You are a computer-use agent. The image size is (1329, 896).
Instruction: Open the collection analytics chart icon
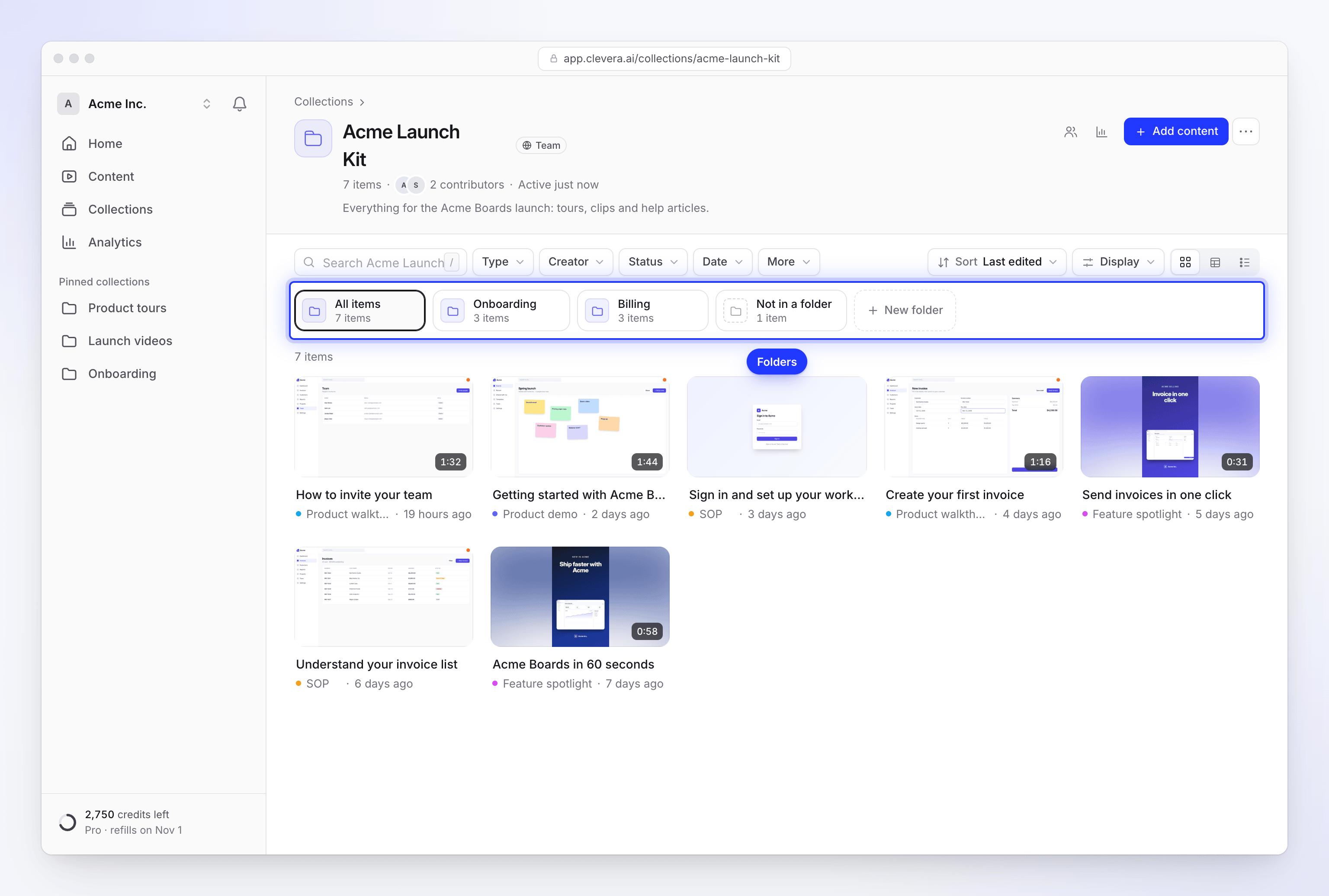point(1101,132)
